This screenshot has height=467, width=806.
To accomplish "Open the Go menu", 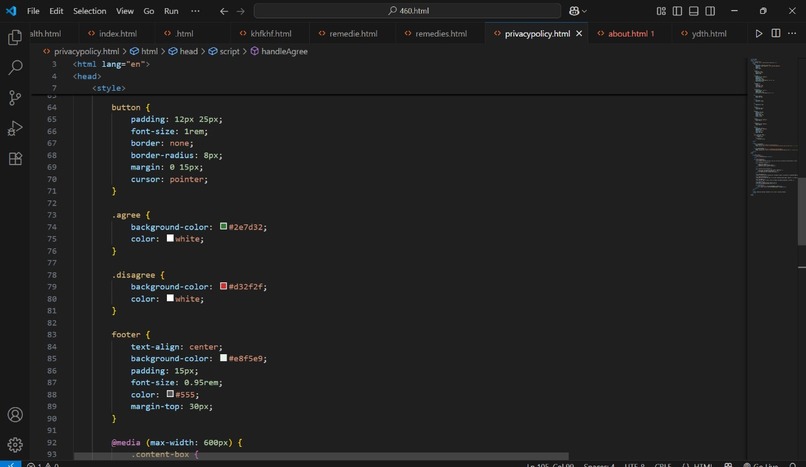I will (149, 11).
